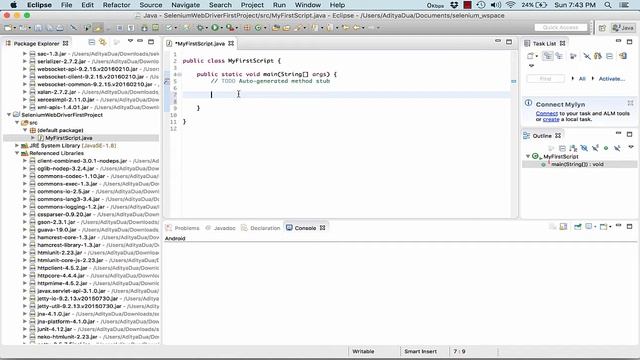
Task: Expand the JRE System Library node
Action: click(17, 145)
